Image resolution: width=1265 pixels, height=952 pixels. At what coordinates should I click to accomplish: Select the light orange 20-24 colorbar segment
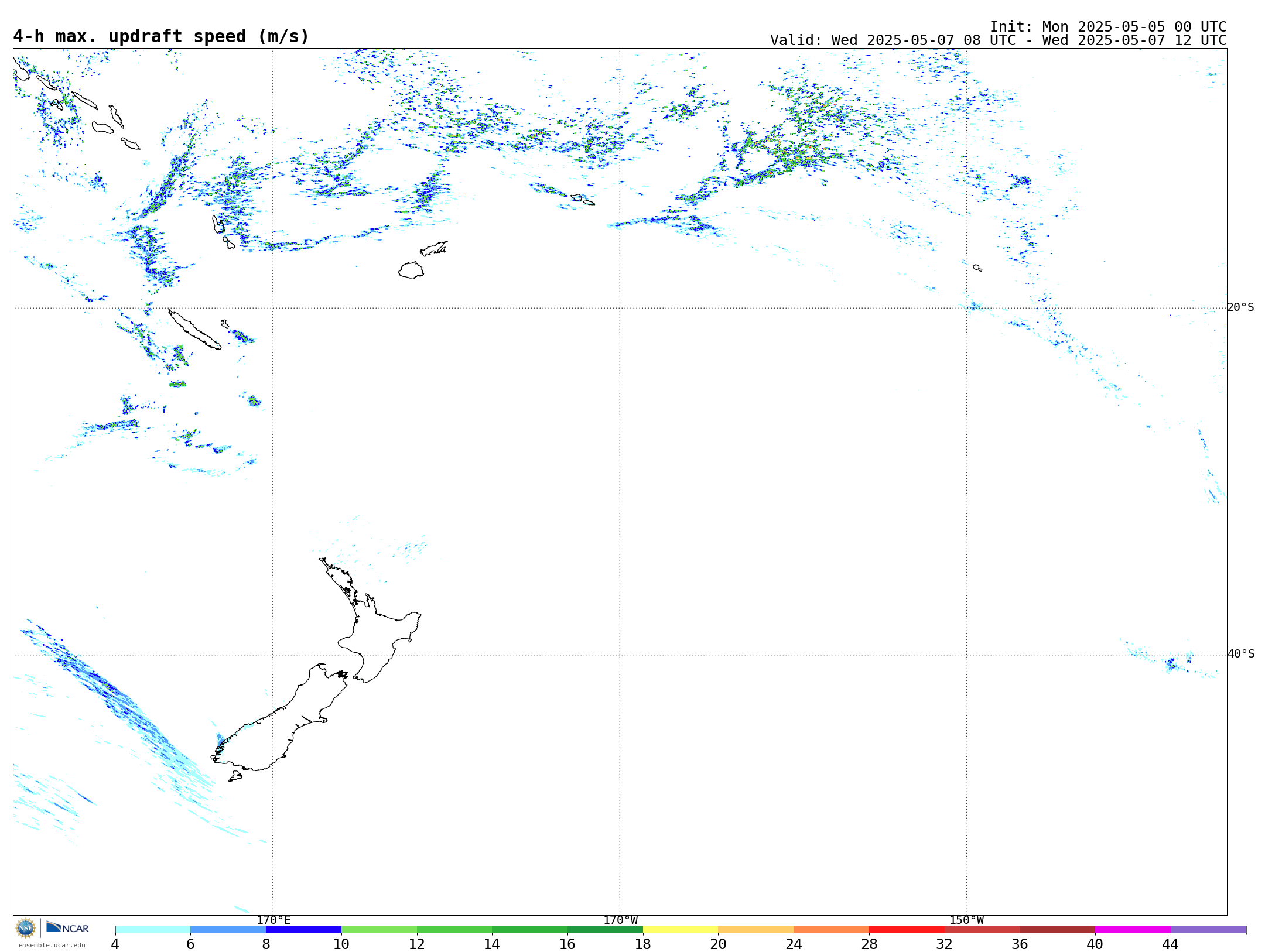coord(756,930)
